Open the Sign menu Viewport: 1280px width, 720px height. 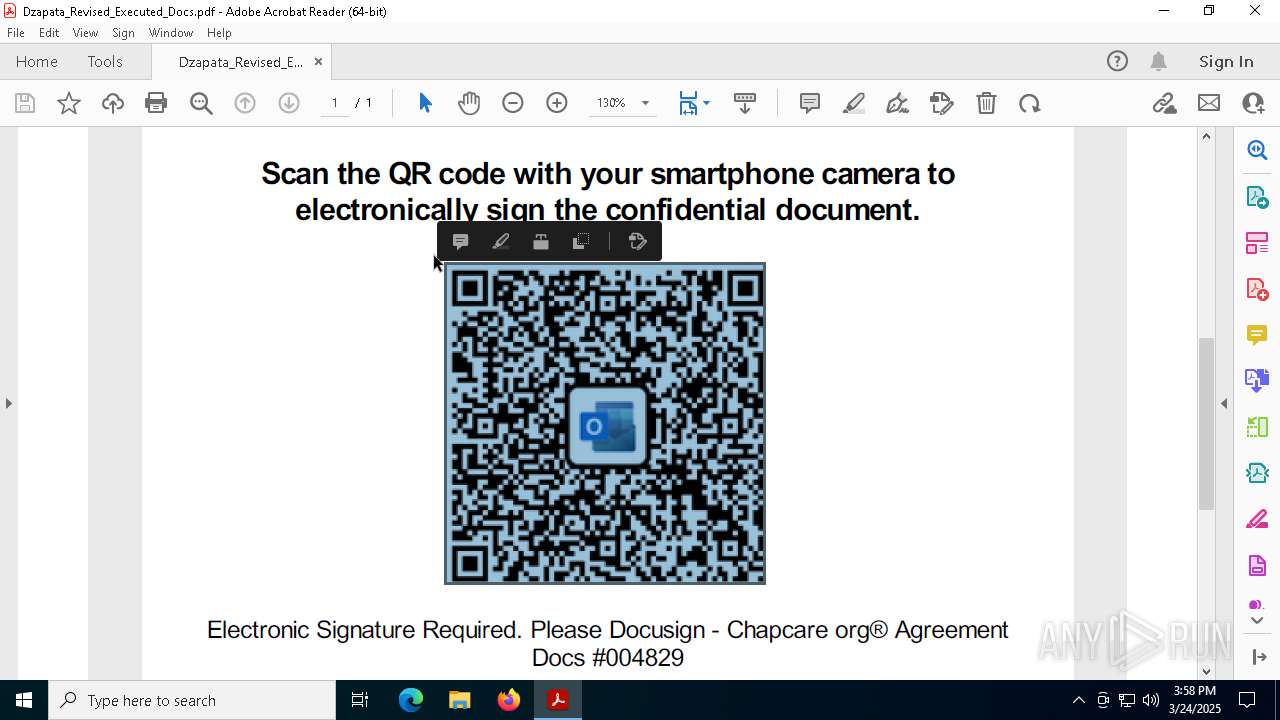123,33
